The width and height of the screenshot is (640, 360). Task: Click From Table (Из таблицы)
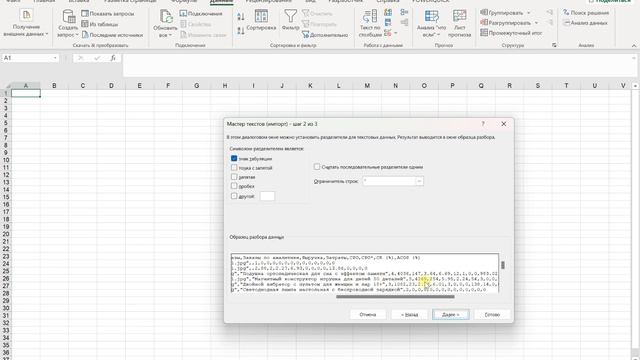click(x=100, y=24)
